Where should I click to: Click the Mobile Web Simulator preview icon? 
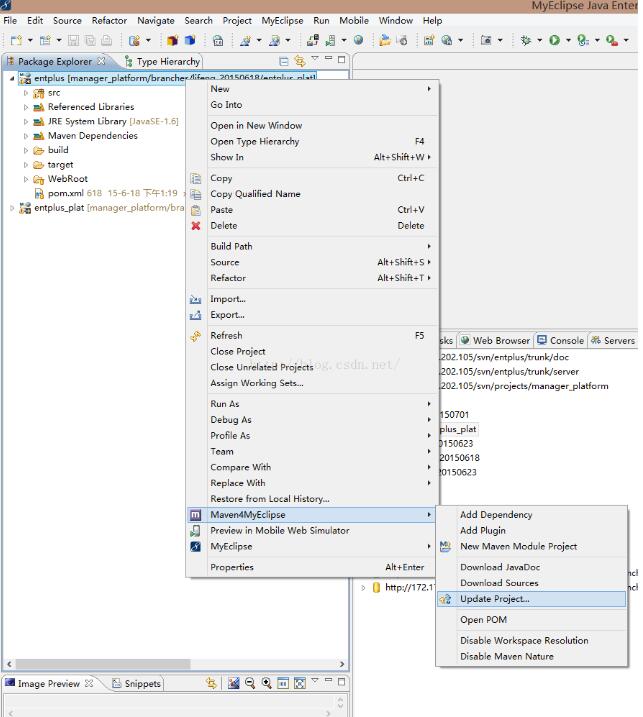pyautogui.click(x=195, y=530)
